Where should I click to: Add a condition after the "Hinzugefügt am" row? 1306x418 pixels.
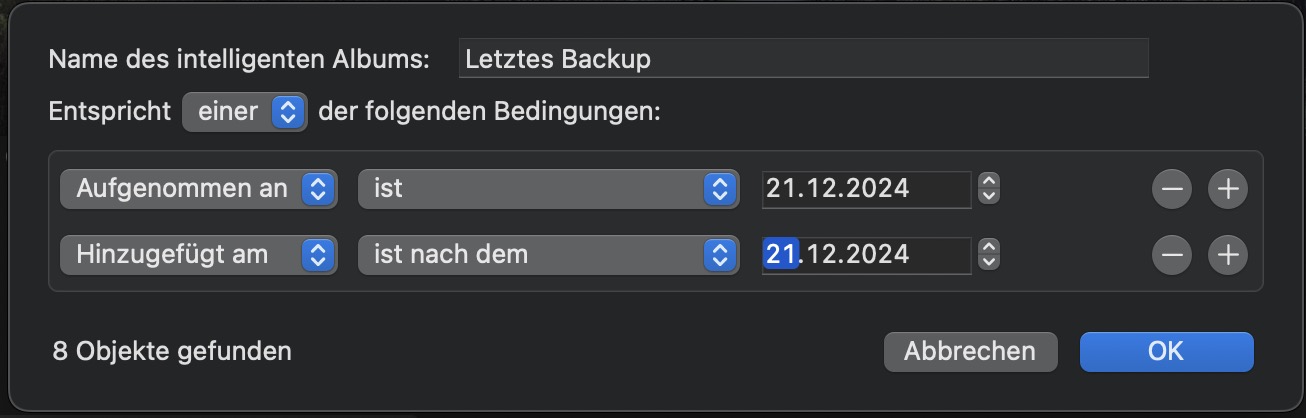tap(1228, 256)
